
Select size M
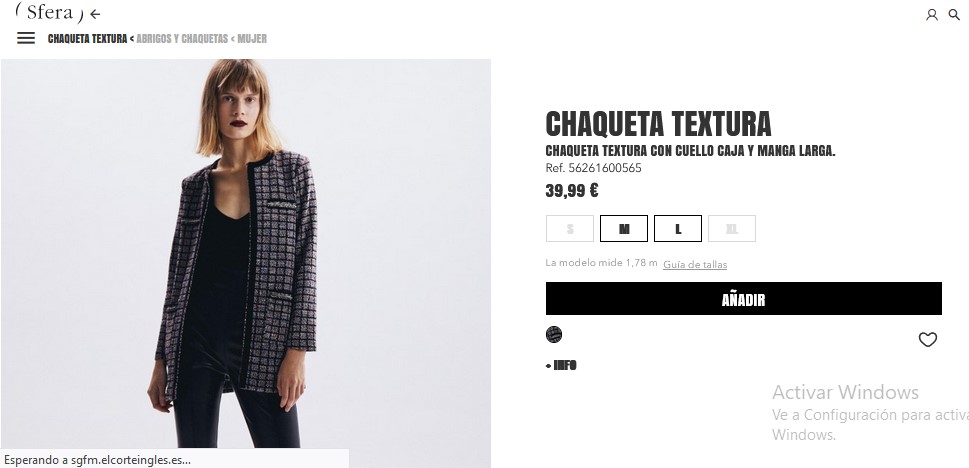tap(624, 229)
